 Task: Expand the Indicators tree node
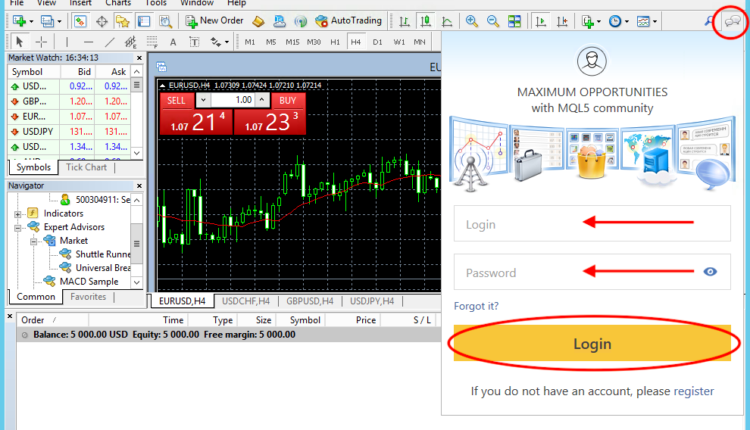tap(18, 213)
